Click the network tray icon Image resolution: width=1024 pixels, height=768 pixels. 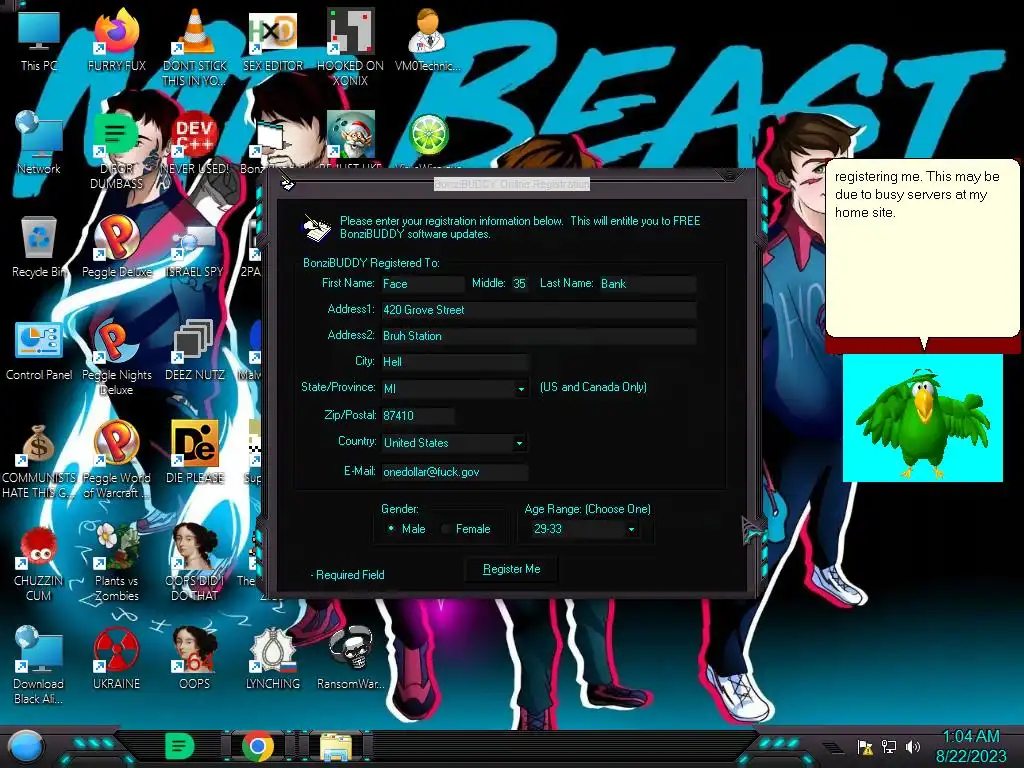click(888, 746)
